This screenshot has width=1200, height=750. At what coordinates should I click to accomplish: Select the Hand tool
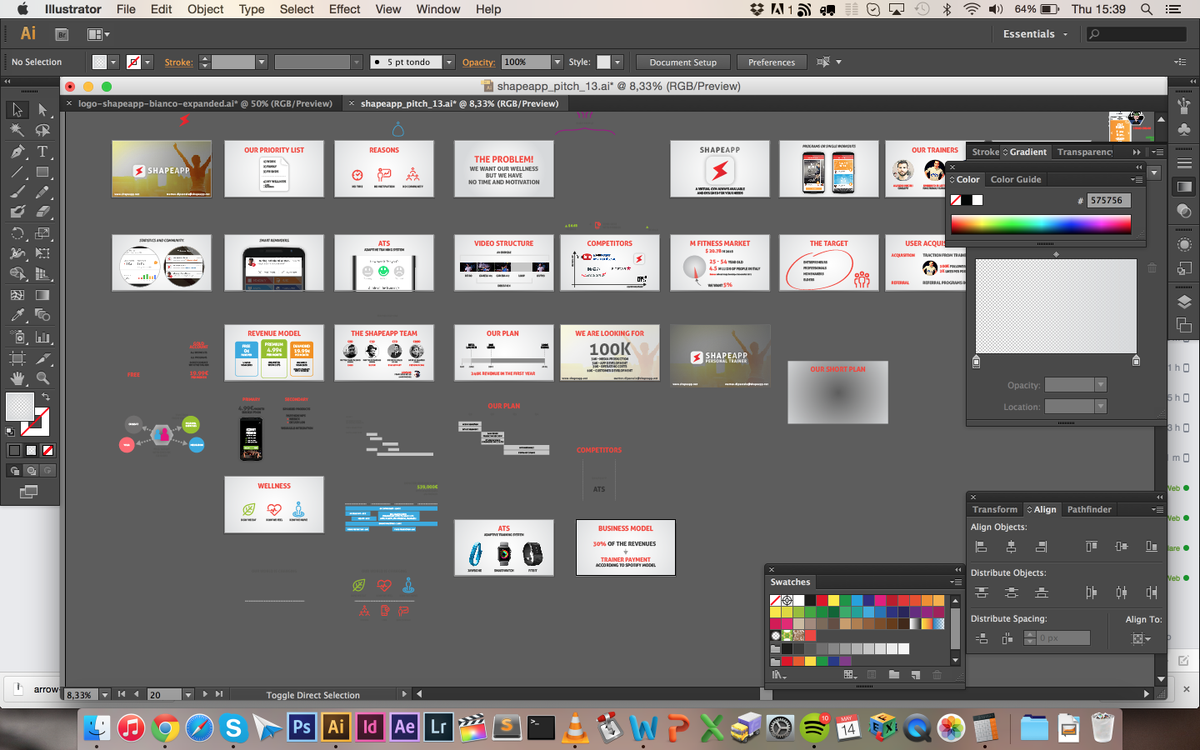[17, 379]
